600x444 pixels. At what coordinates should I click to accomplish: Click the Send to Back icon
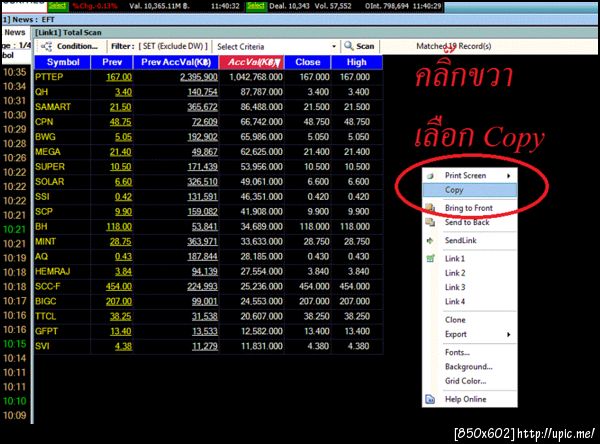(430, 222)
